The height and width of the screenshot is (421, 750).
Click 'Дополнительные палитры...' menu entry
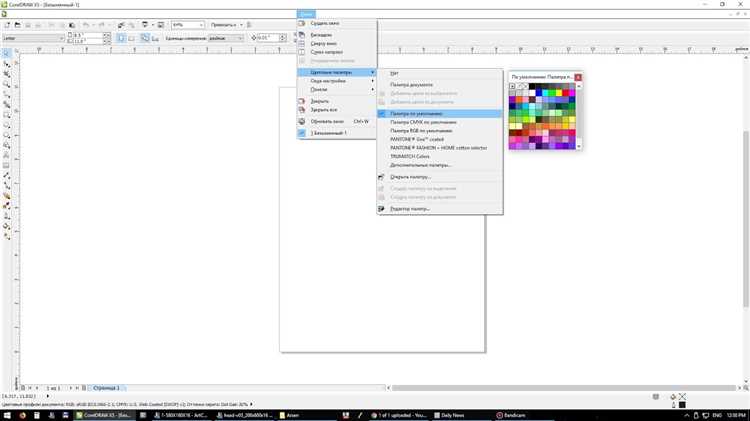tap(420, 165)
